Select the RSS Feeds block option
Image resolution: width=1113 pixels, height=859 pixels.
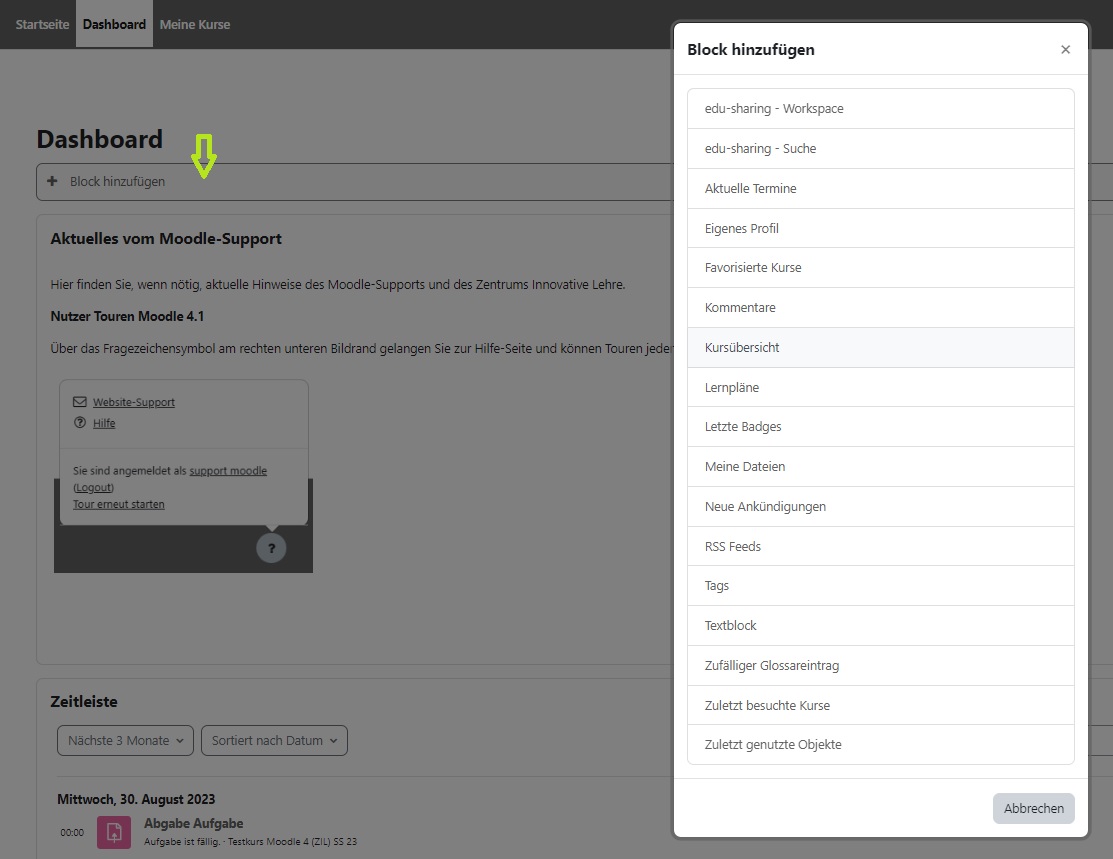point(733,546)
